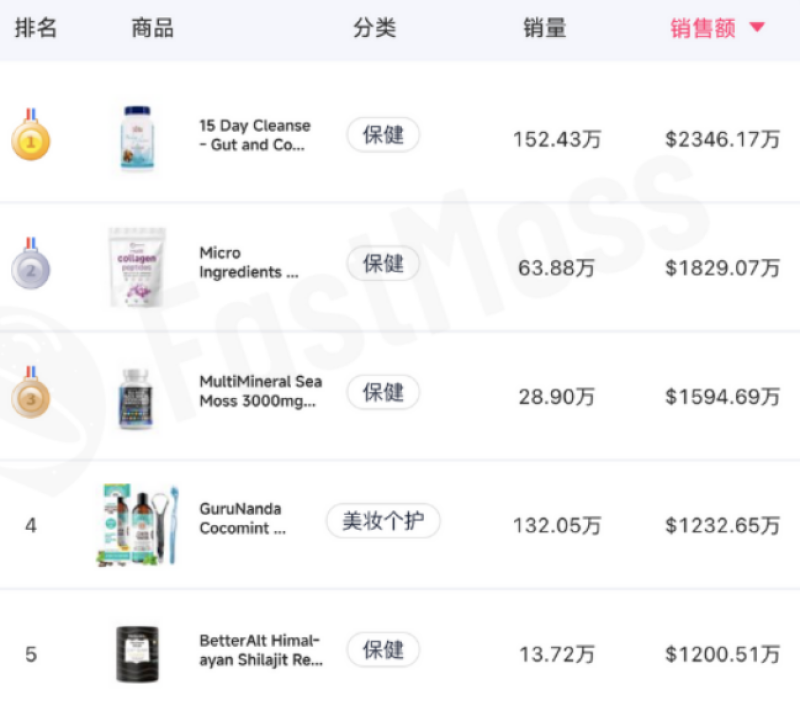
Task: Click the 分类 column header
Action: click(375, 28)
